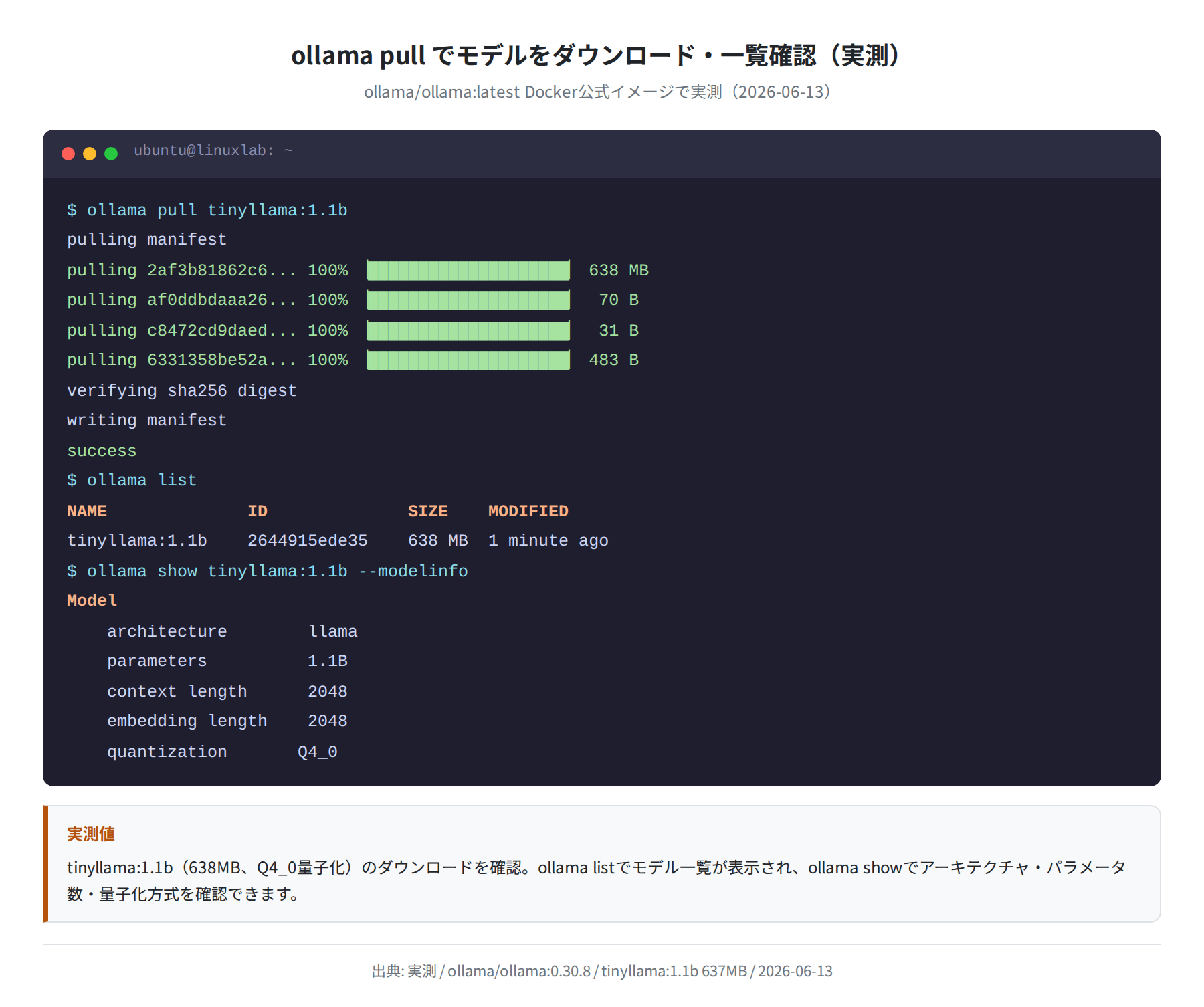Click progress bar for the 638 MB layer
Screen dimensions: 1204x1007
click(x=468, y=270)
